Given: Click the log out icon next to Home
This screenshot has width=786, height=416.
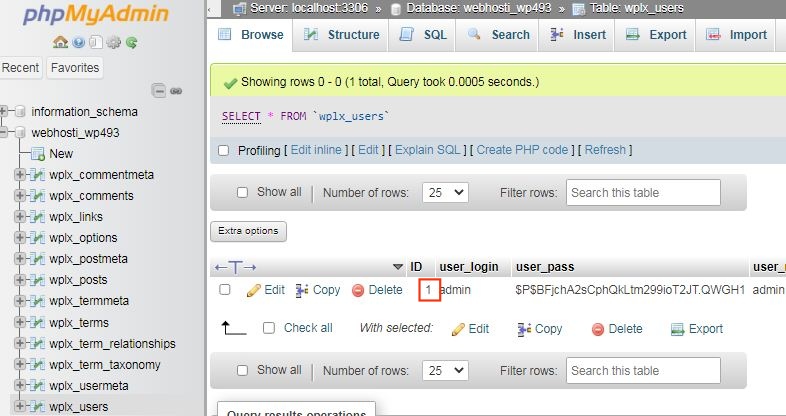Looking at the screenshot, I should [x=78, y=43].
